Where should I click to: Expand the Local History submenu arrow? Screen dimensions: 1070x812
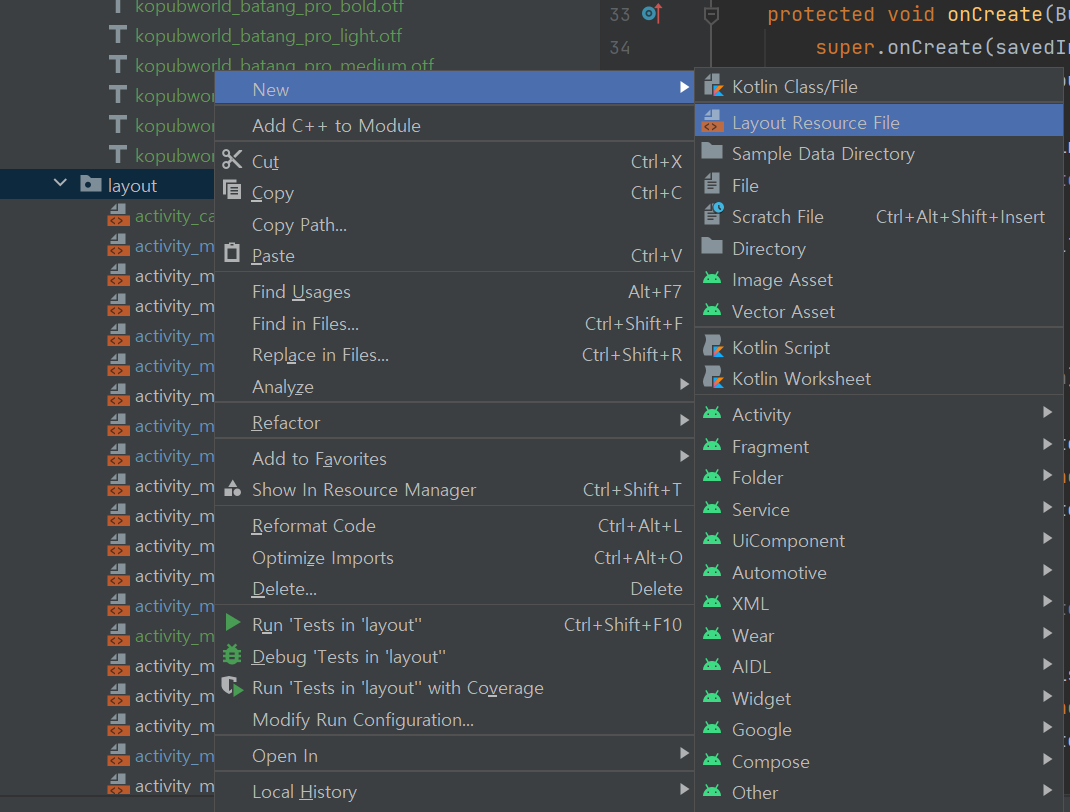point(684,789)
